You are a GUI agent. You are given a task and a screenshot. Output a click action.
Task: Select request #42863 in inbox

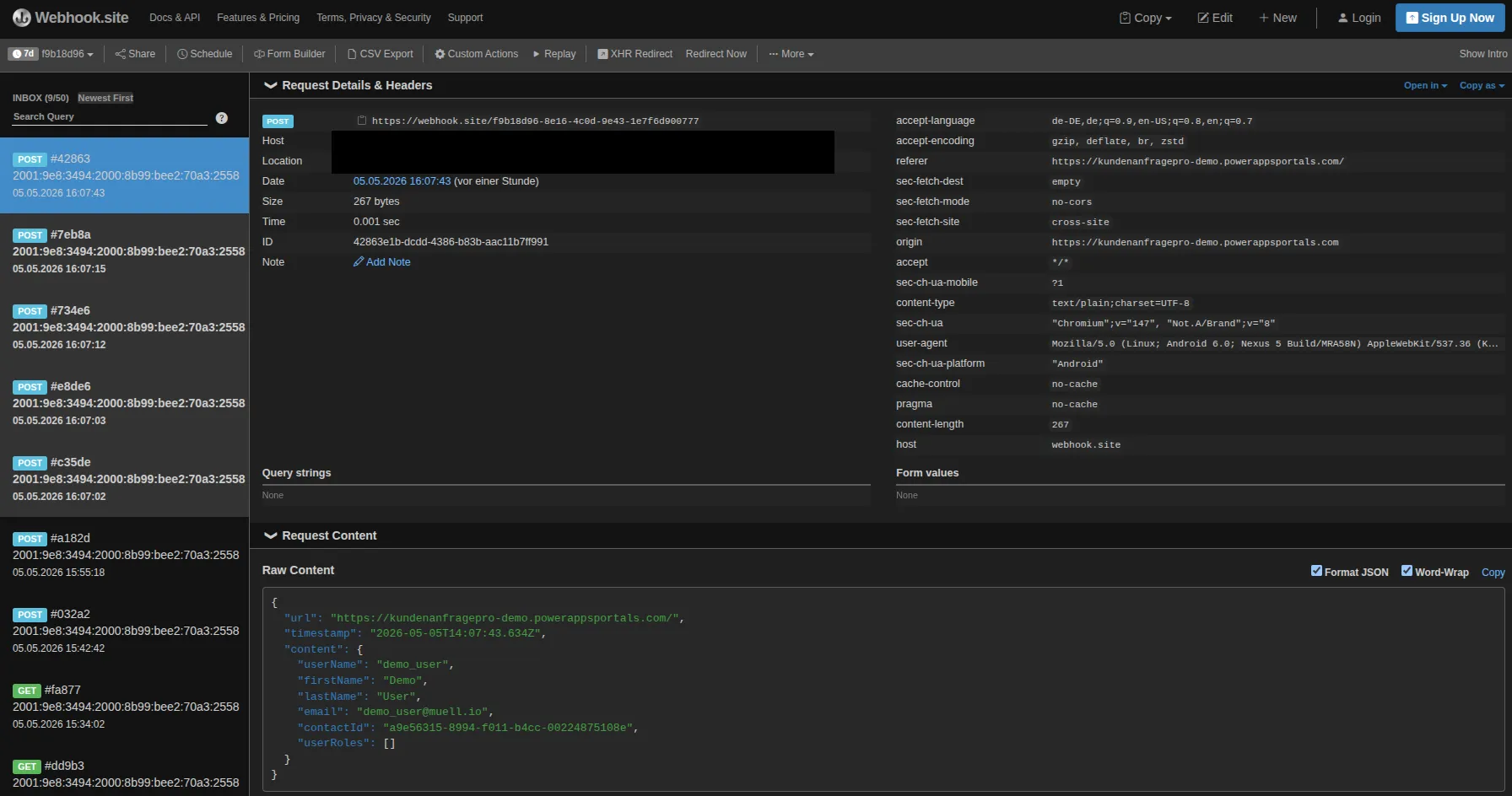pos(125,175)
